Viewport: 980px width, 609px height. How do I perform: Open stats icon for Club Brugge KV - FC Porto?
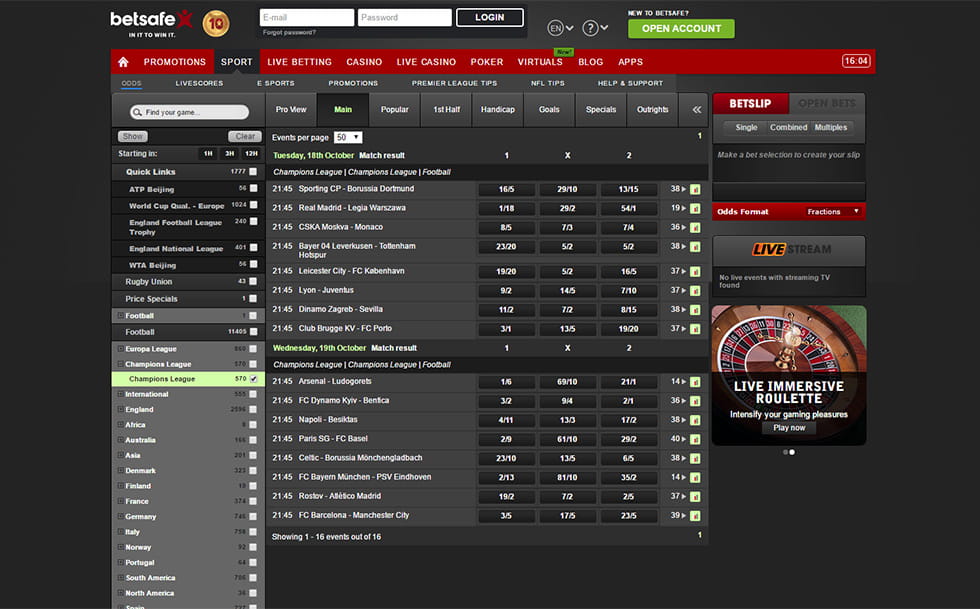[695, 330]
